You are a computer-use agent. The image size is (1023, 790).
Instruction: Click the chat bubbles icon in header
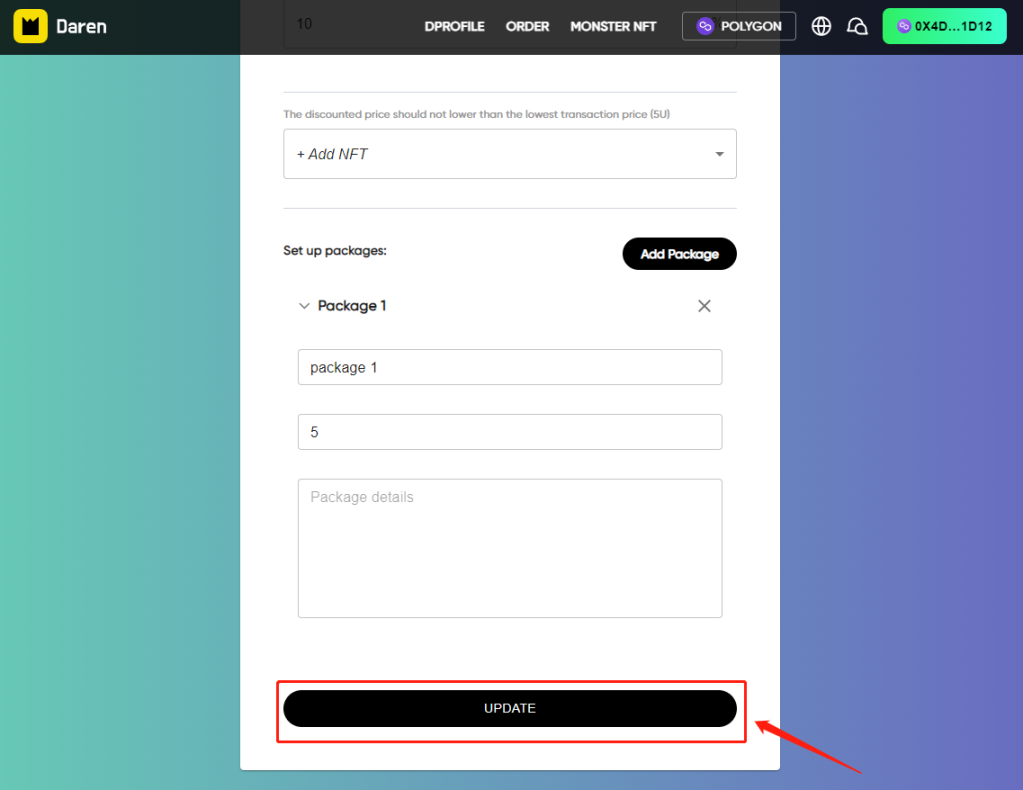pos(857,26)
